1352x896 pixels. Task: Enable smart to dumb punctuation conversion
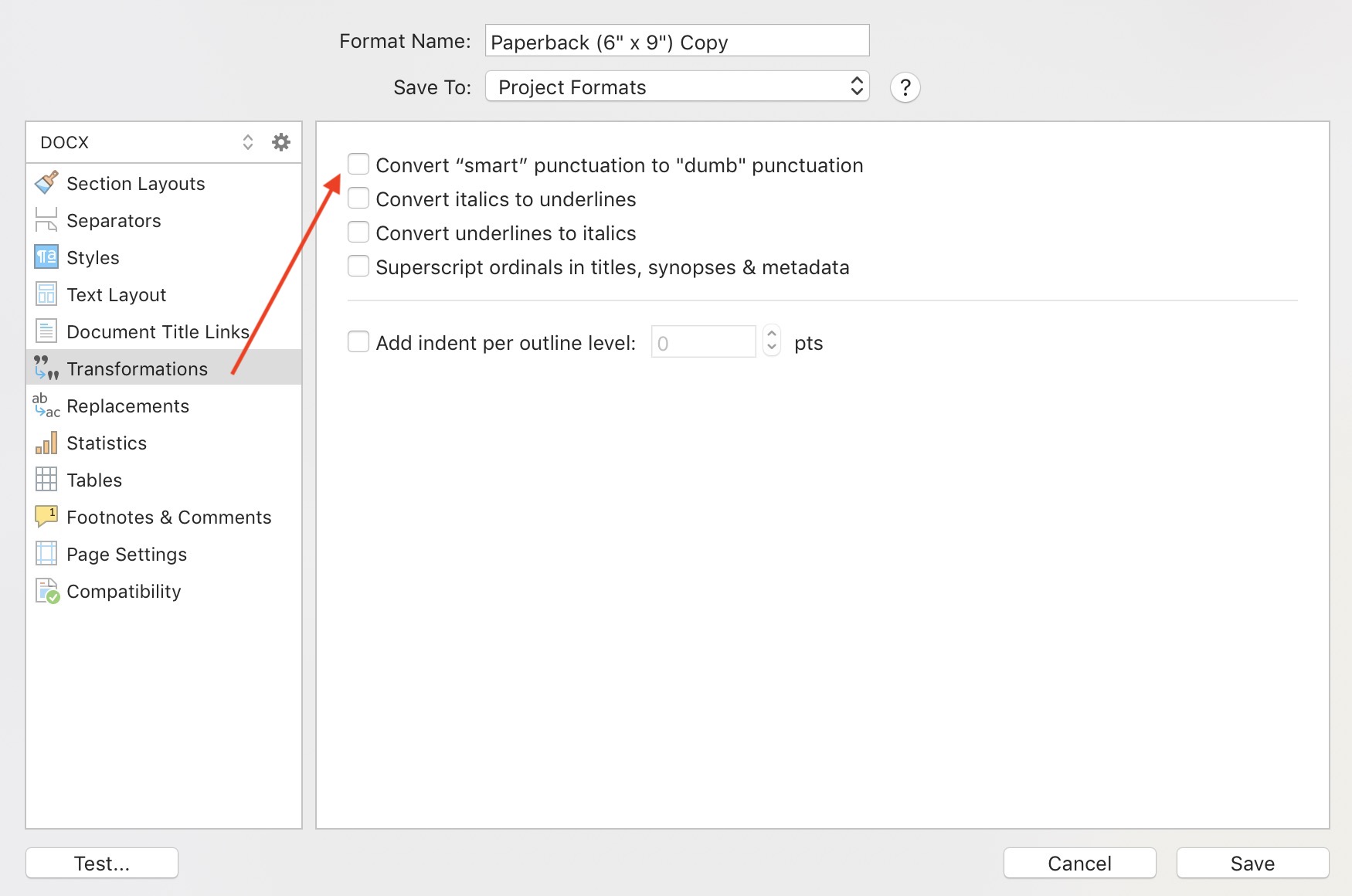pos(358,165)
